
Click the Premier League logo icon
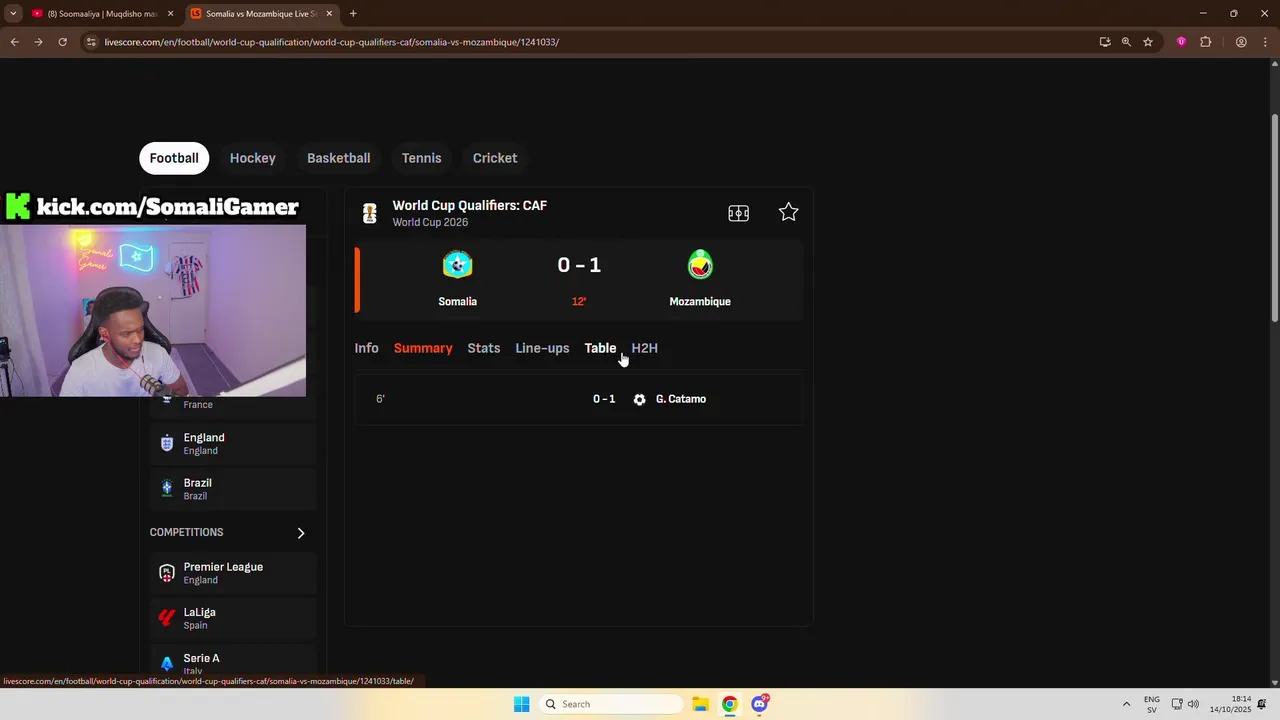167,573
